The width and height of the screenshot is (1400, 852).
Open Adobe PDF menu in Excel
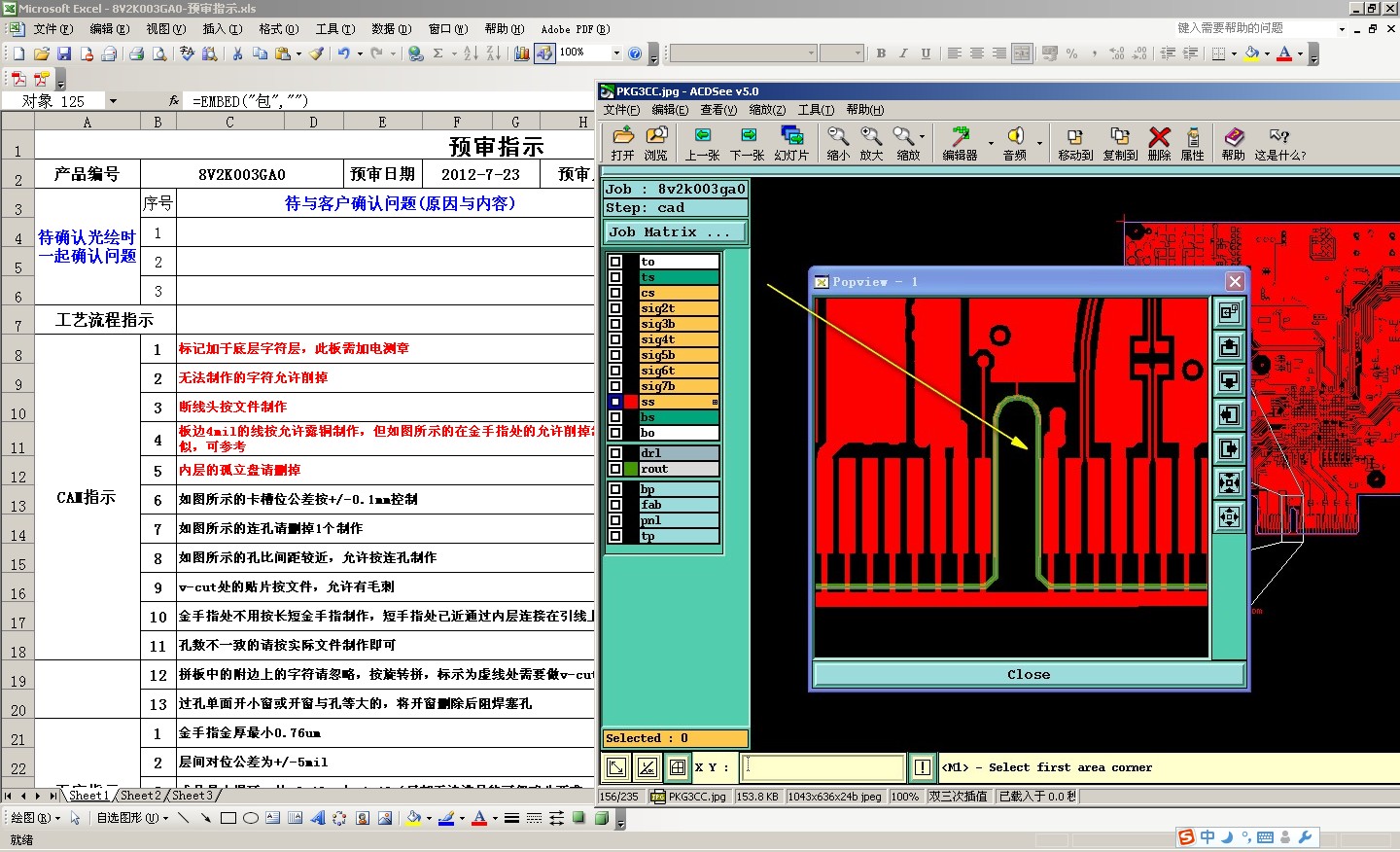(575, 29)
